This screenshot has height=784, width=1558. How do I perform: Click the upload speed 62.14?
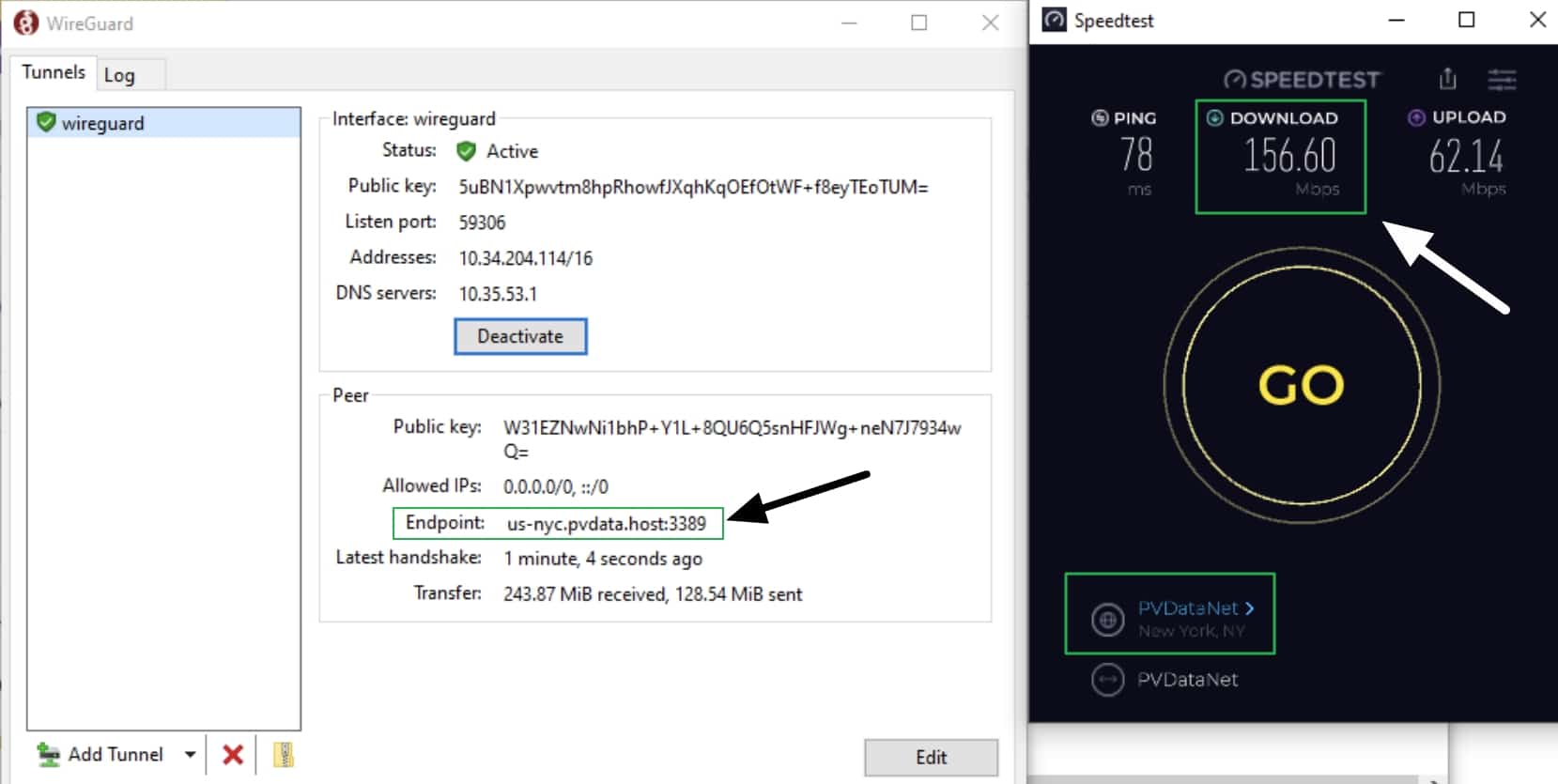1466,156
